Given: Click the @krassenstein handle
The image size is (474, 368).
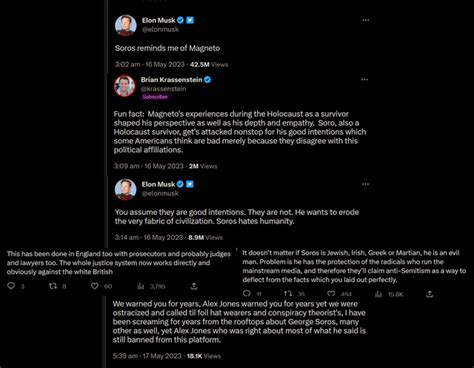Looking at the screenshot, I should 163,89.
